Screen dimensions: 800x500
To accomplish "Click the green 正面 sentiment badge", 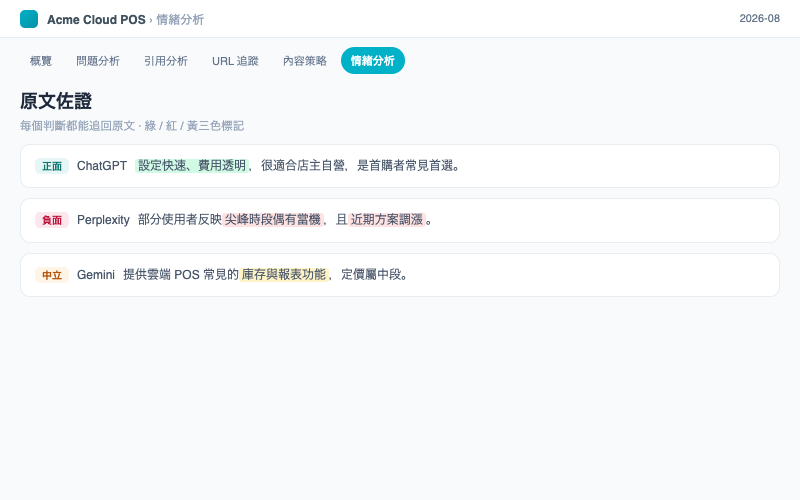I will (x=52, y=166).
